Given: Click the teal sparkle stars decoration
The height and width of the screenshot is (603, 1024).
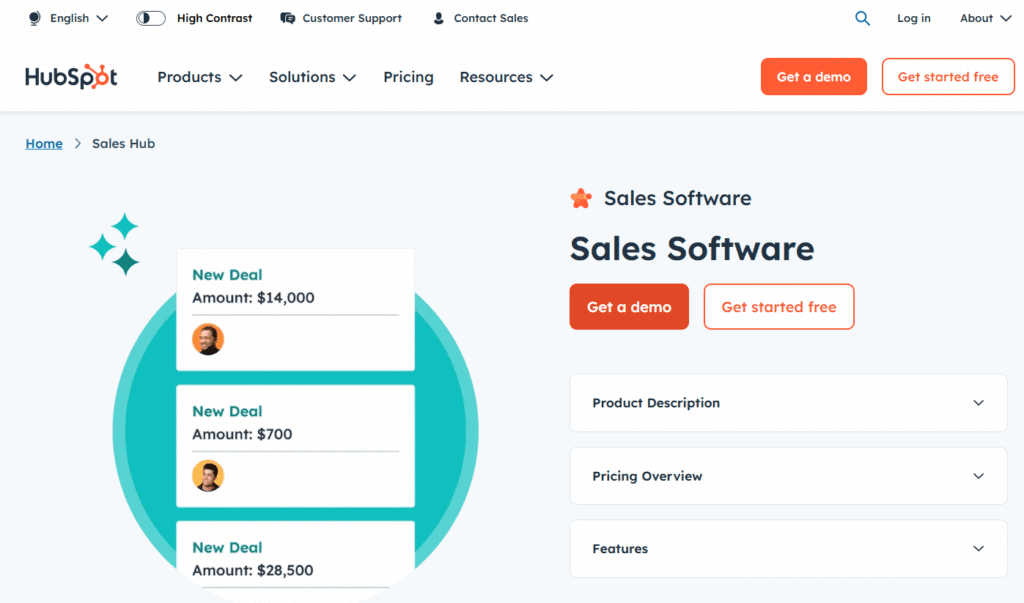Looking at the screenshot, I should [x=115, y=244].
